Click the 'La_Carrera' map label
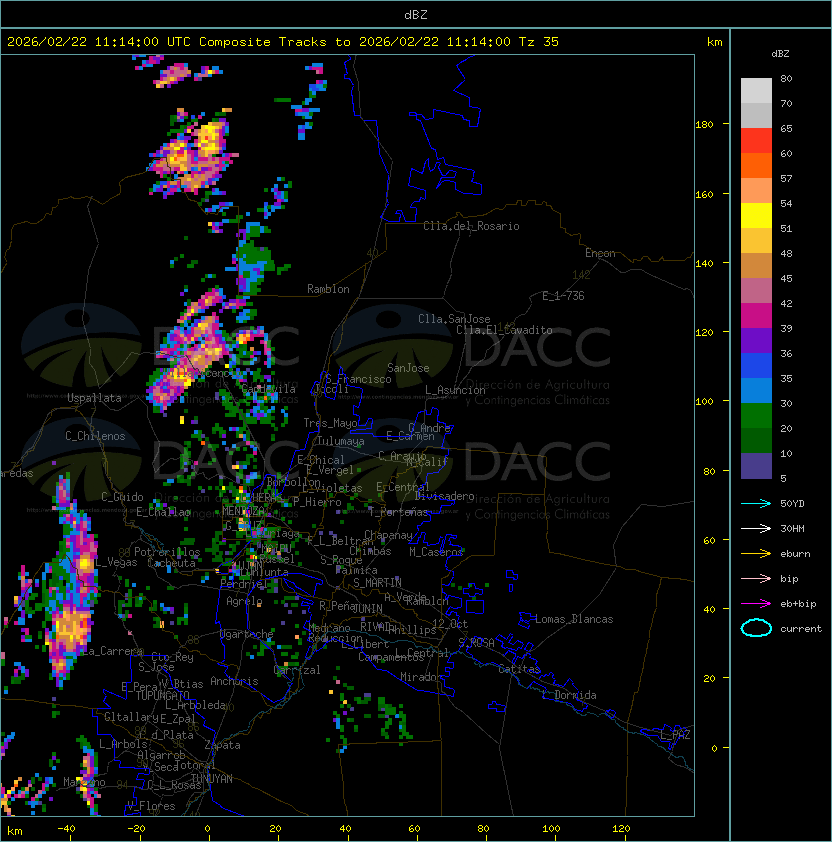This screenshot has height=842, width=832. click(113, 651)
